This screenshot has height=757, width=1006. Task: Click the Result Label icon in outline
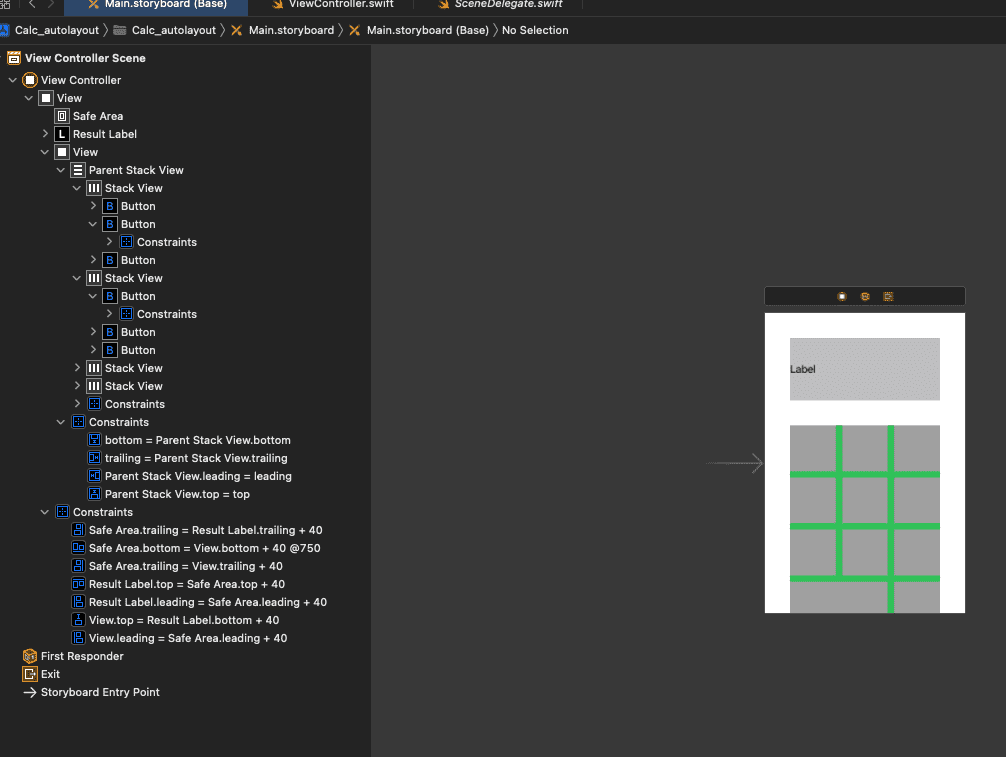pos(62,134)
